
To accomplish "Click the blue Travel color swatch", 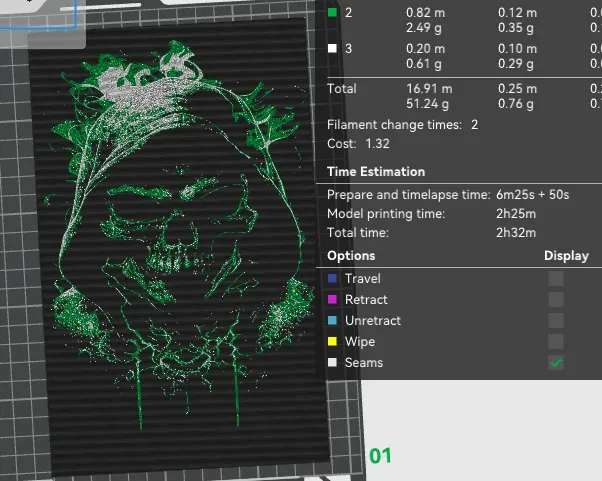I will point(332,278).
